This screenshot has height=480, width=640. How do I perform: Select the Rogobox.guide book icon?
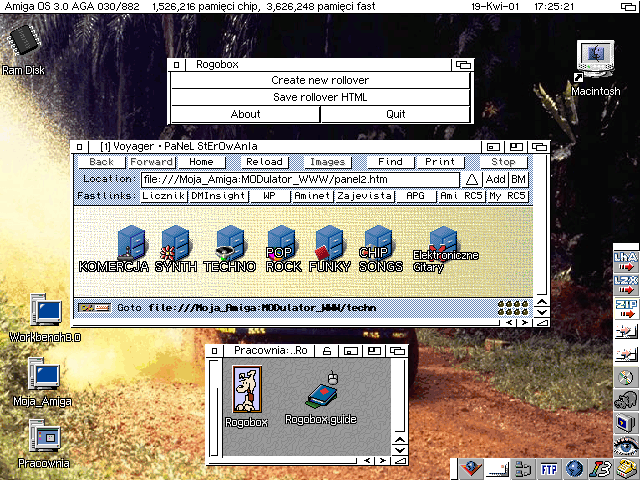click(322, 391)
